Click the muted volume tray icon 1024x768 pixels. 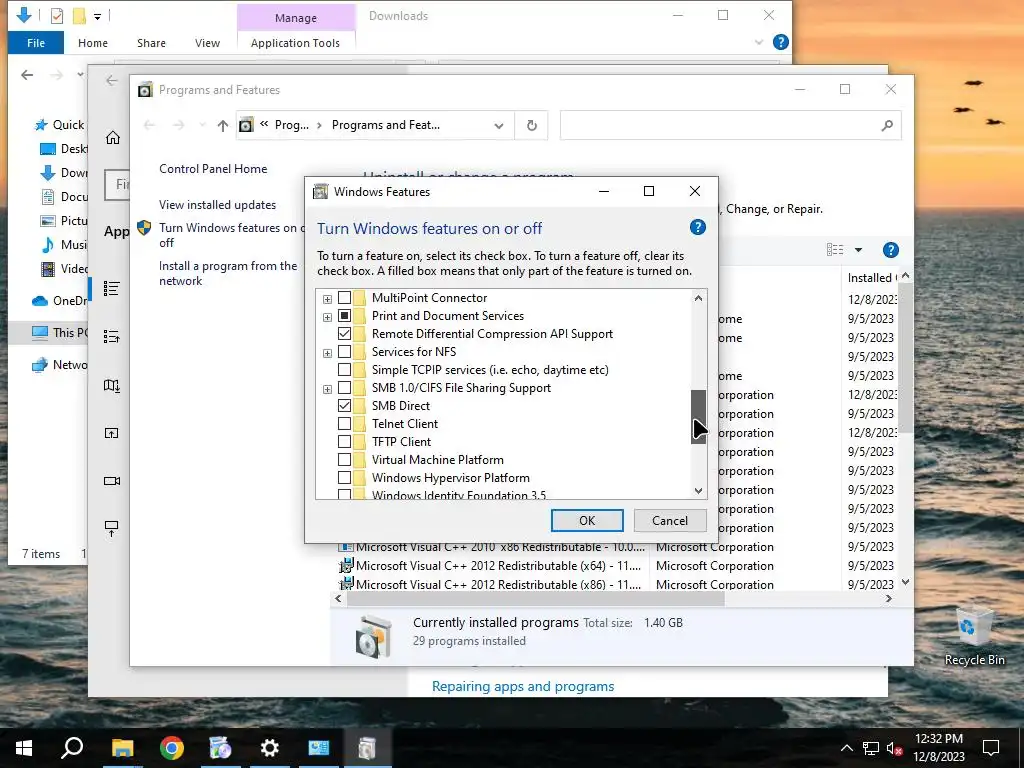(895, 748)
